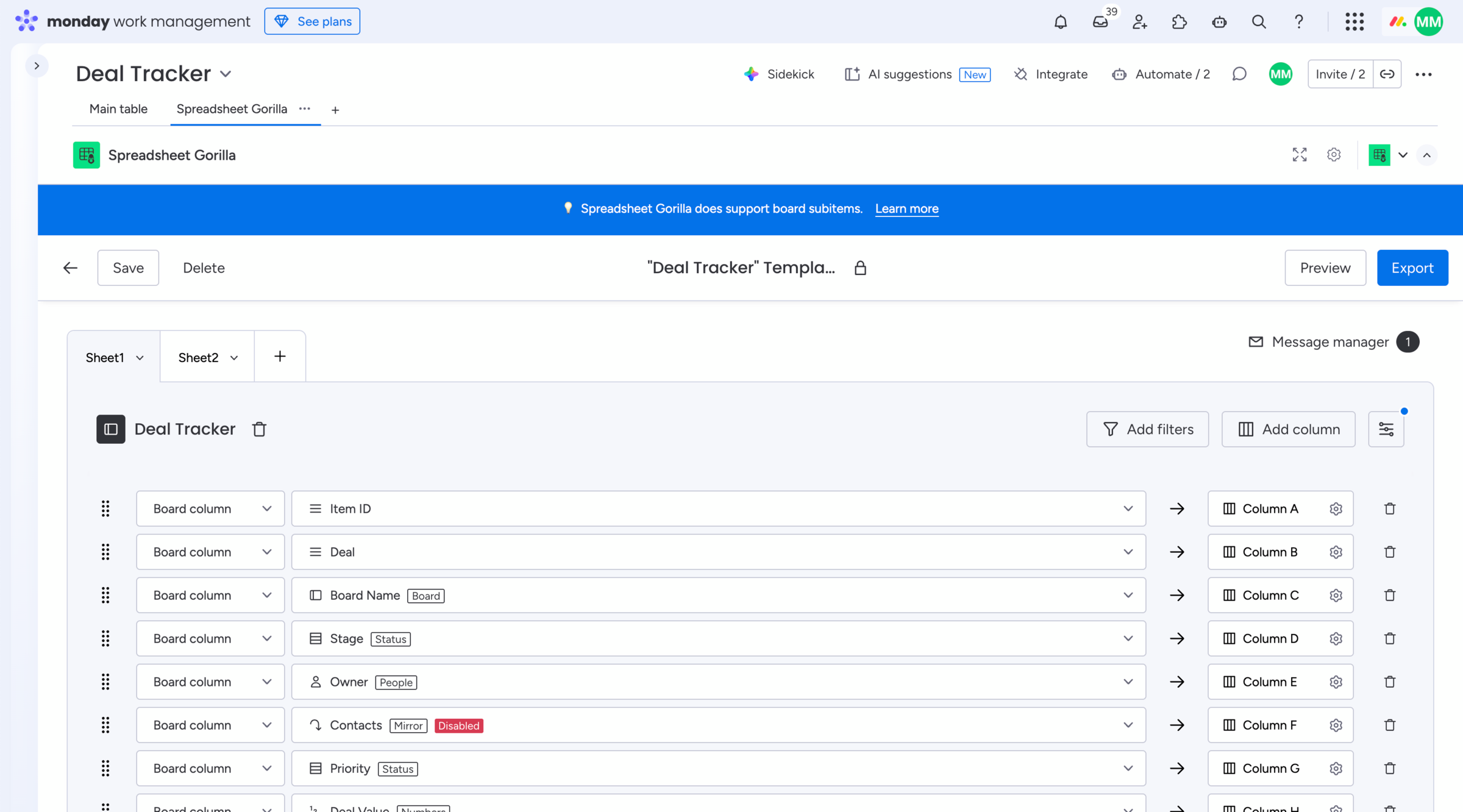Open the sliders settings icon near Add column
The height and width of the screenshot is (812, 1463).
point(1386,429)
